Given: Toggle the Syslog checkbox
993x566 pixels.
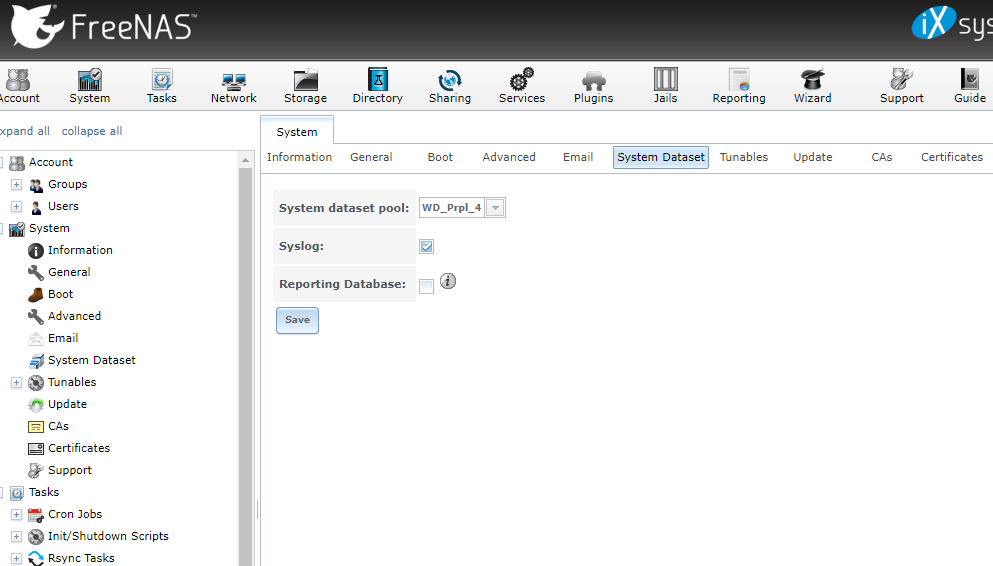Looking at the screenshot, I should (427, 246).
